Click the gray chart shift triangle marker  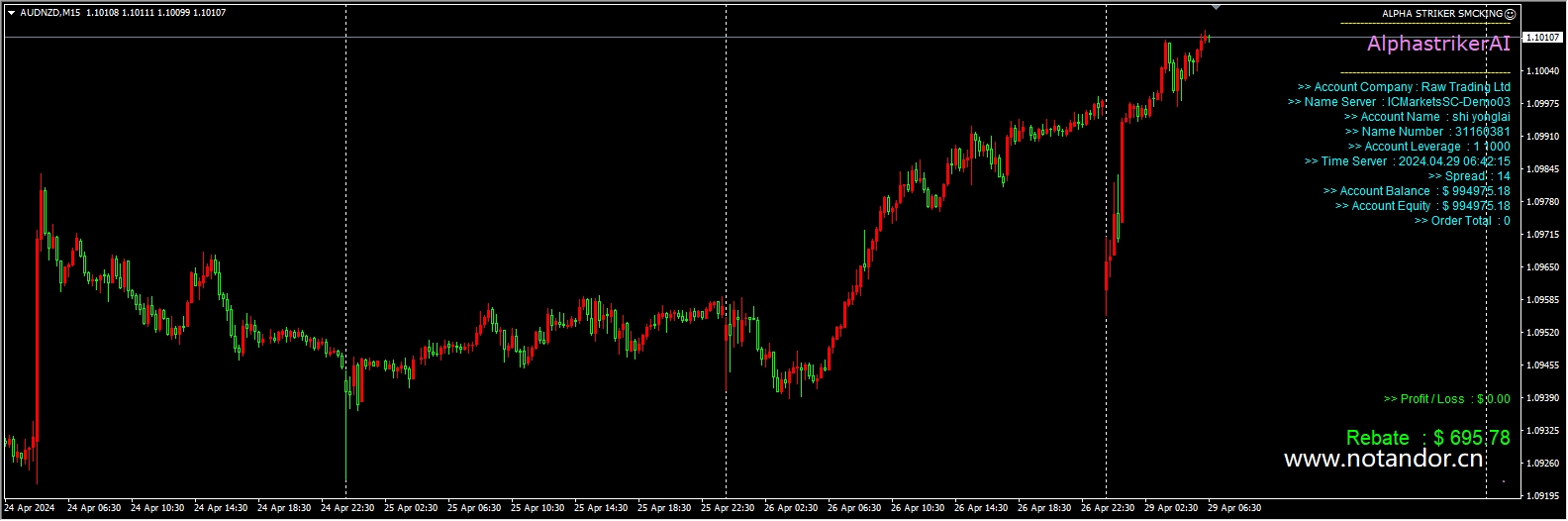1216,7
